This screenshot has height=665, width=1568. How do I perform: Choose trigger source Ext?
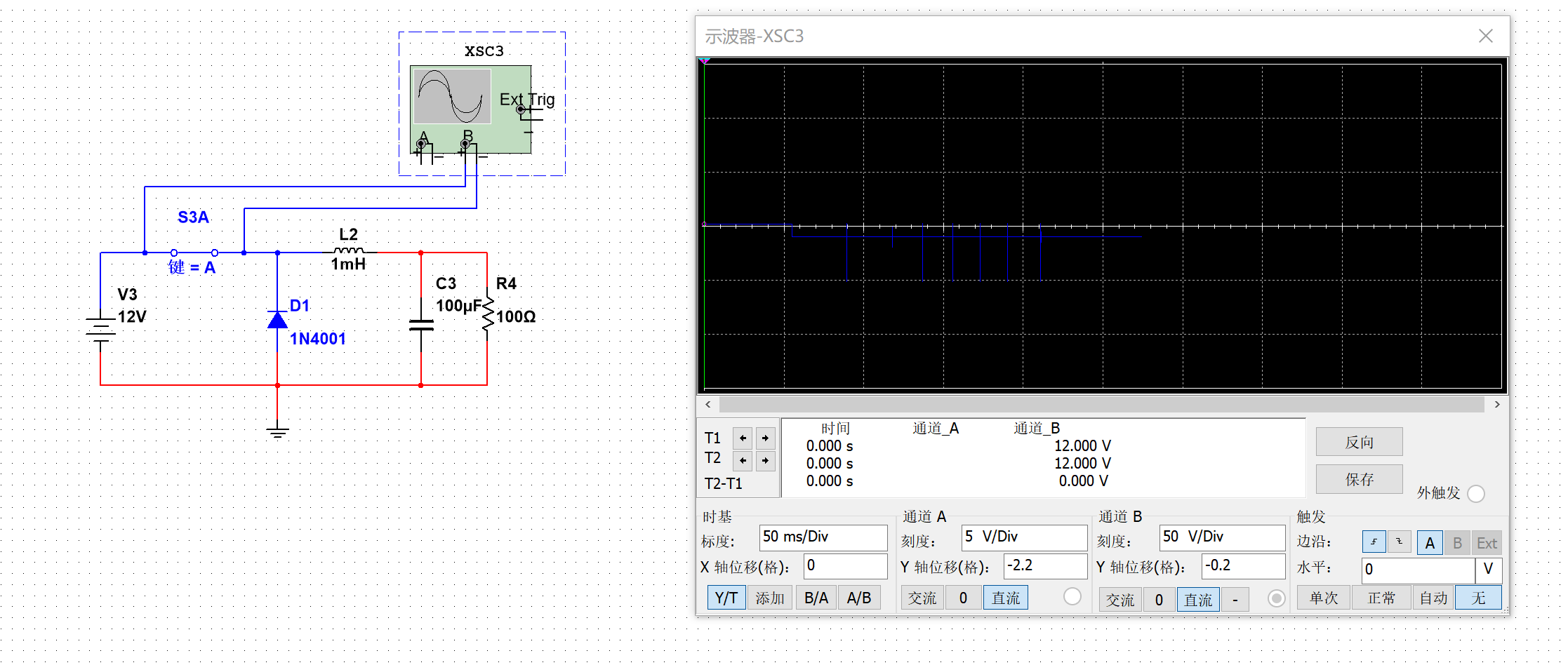click(1487, 543)
